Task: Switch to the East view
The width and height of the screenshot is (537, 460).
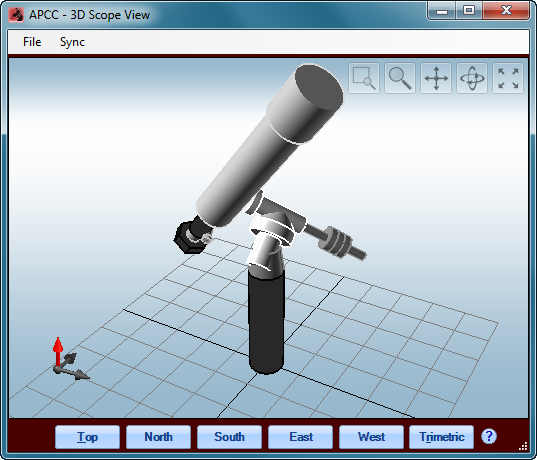Action: point(300,437)
